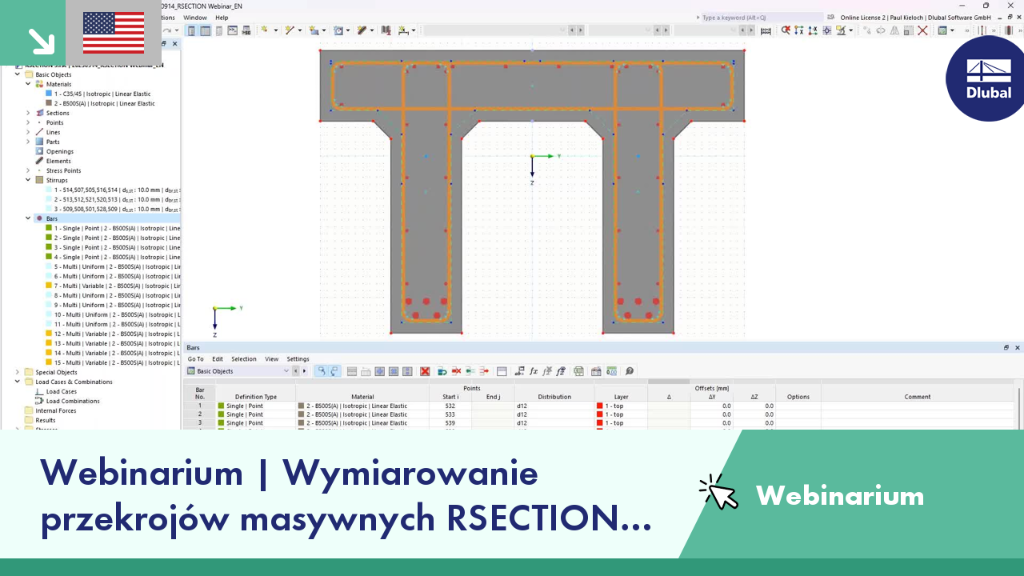This screenshot has width=1024, height=576.
Task: Click the export table icon in Bars toolbar
Action: [579, 371]
